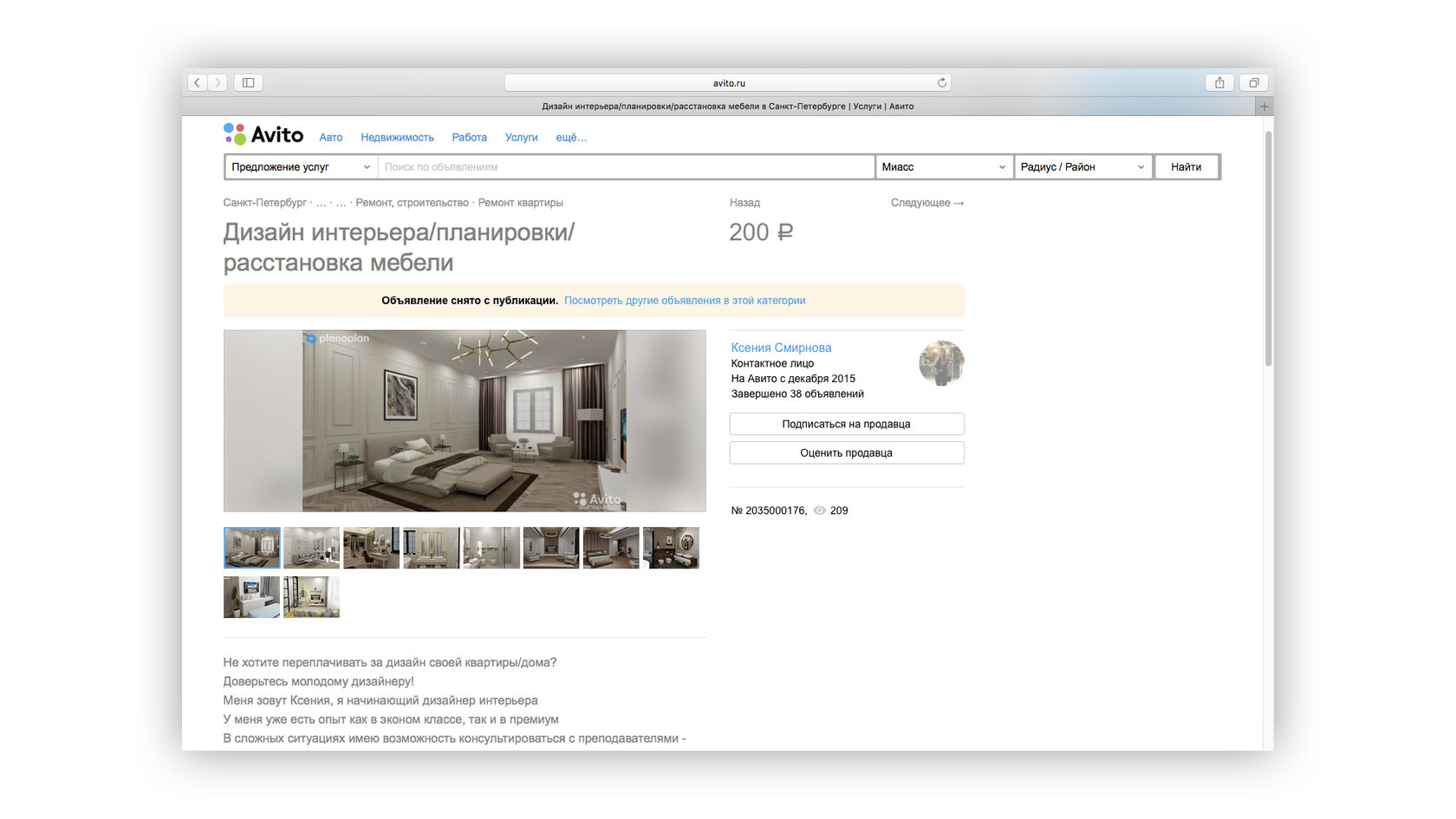1456x819 pixels.
Task: Click Оценить продавца button
Action: coord(847,452)
